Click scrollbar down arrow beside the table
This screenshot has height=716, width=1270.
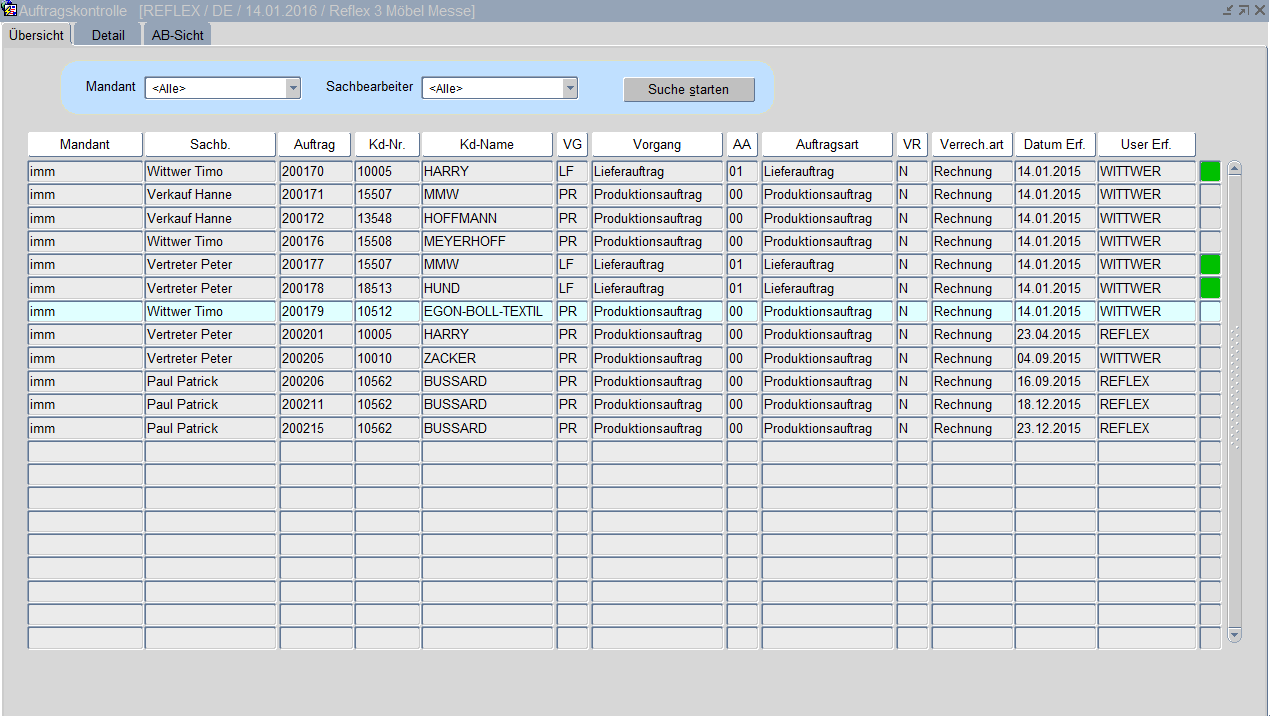click(x=1234, y=634)
